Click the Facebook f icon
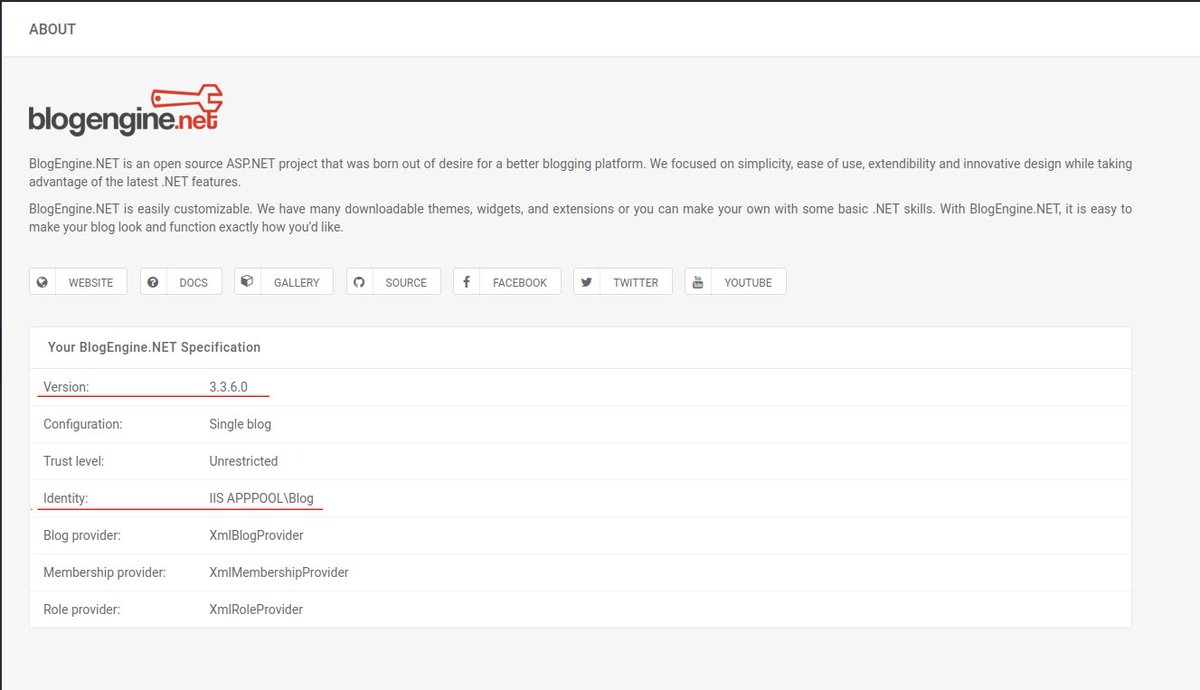 click(466, 282)
